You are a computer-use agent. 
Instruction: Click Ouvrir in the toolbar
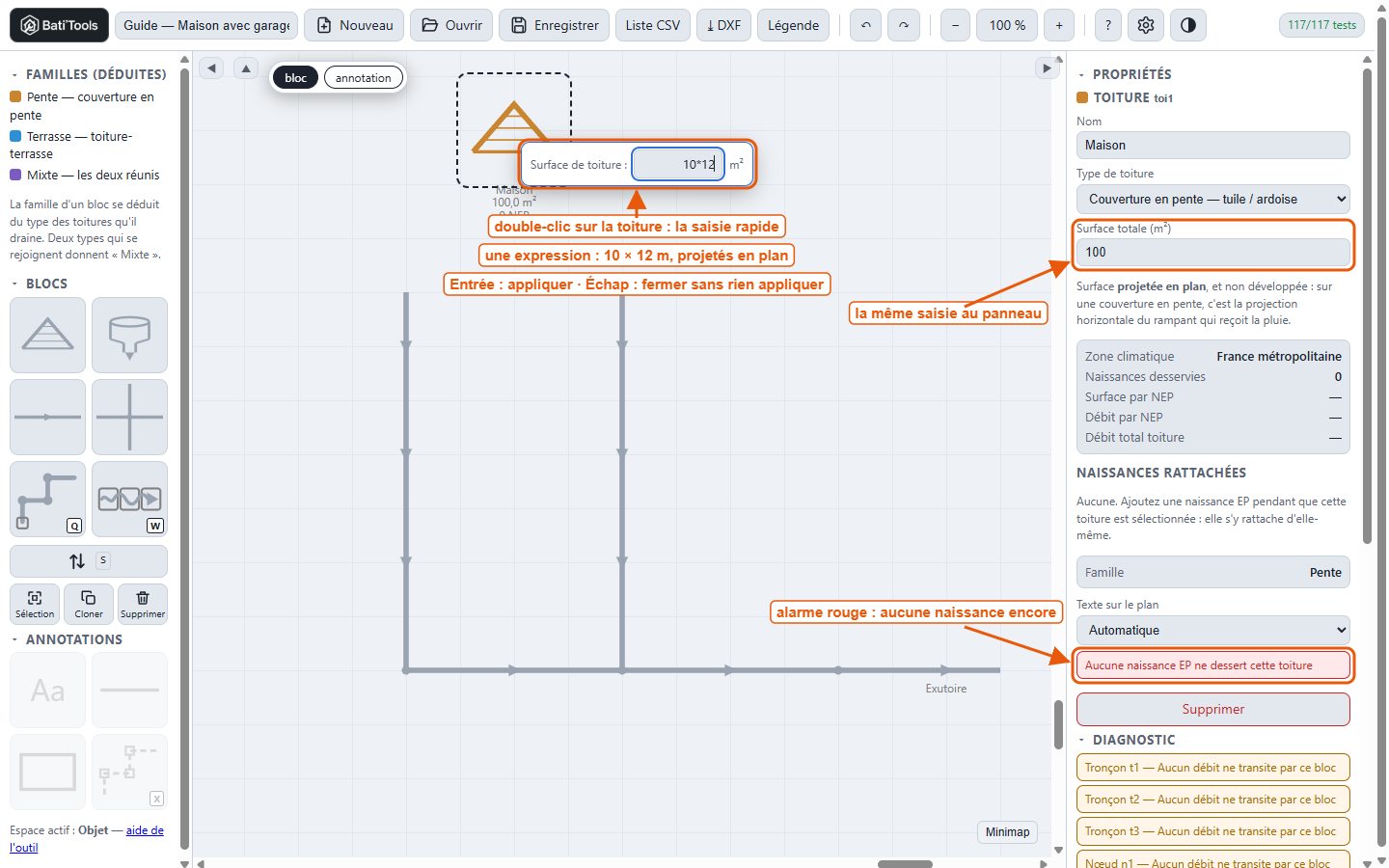point(451,25)
